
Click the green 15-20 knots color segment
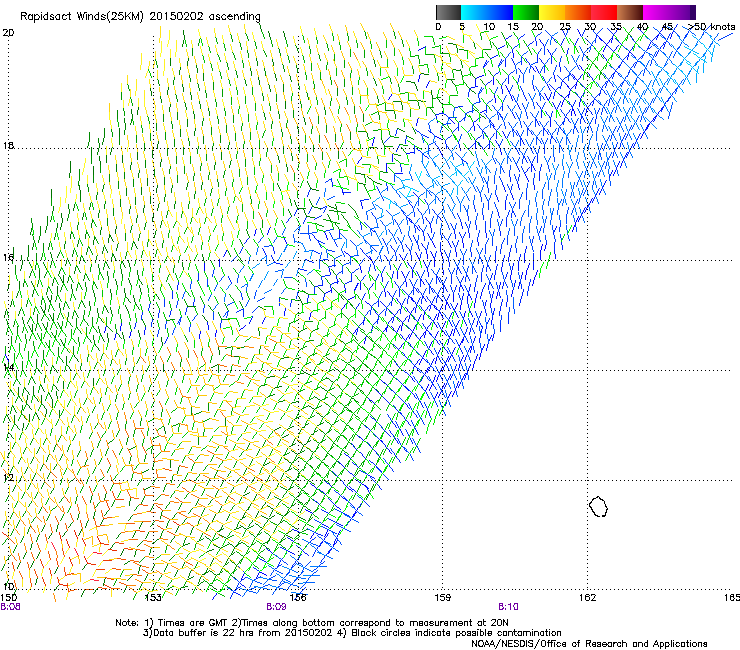(526, 12)
